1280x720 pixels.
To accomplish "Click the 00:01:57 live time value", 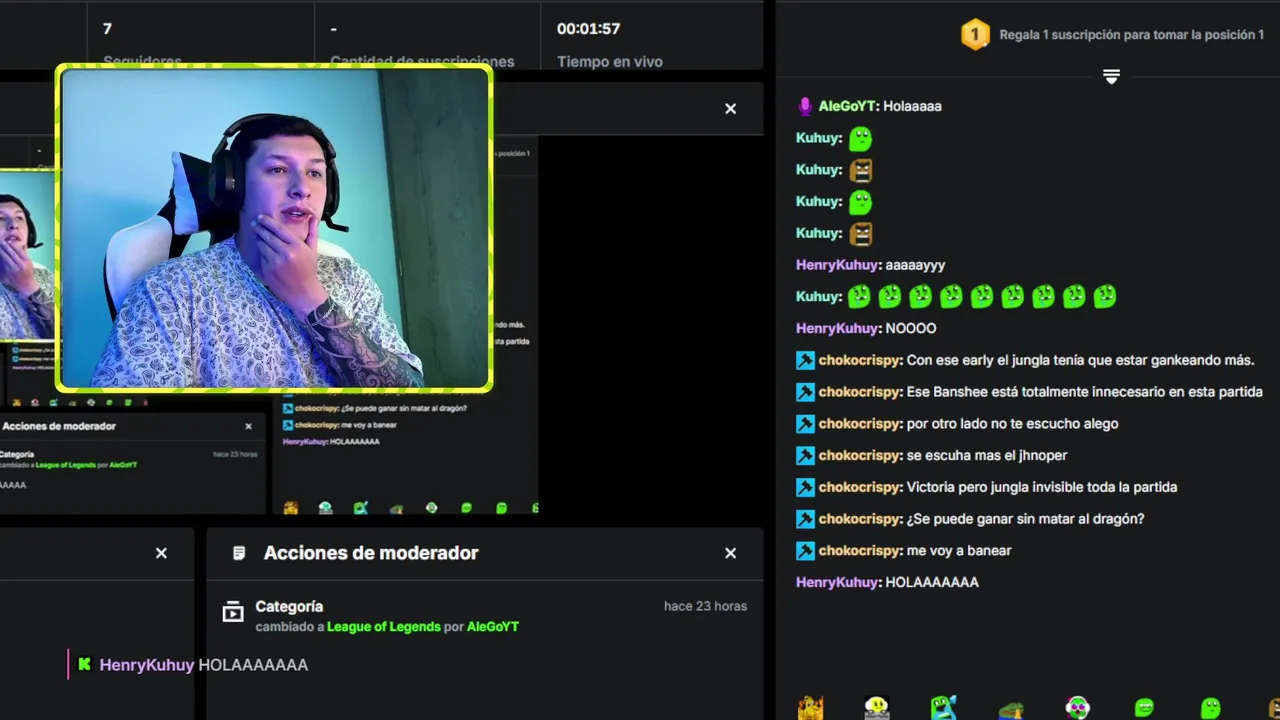I will tap(589, 29).
